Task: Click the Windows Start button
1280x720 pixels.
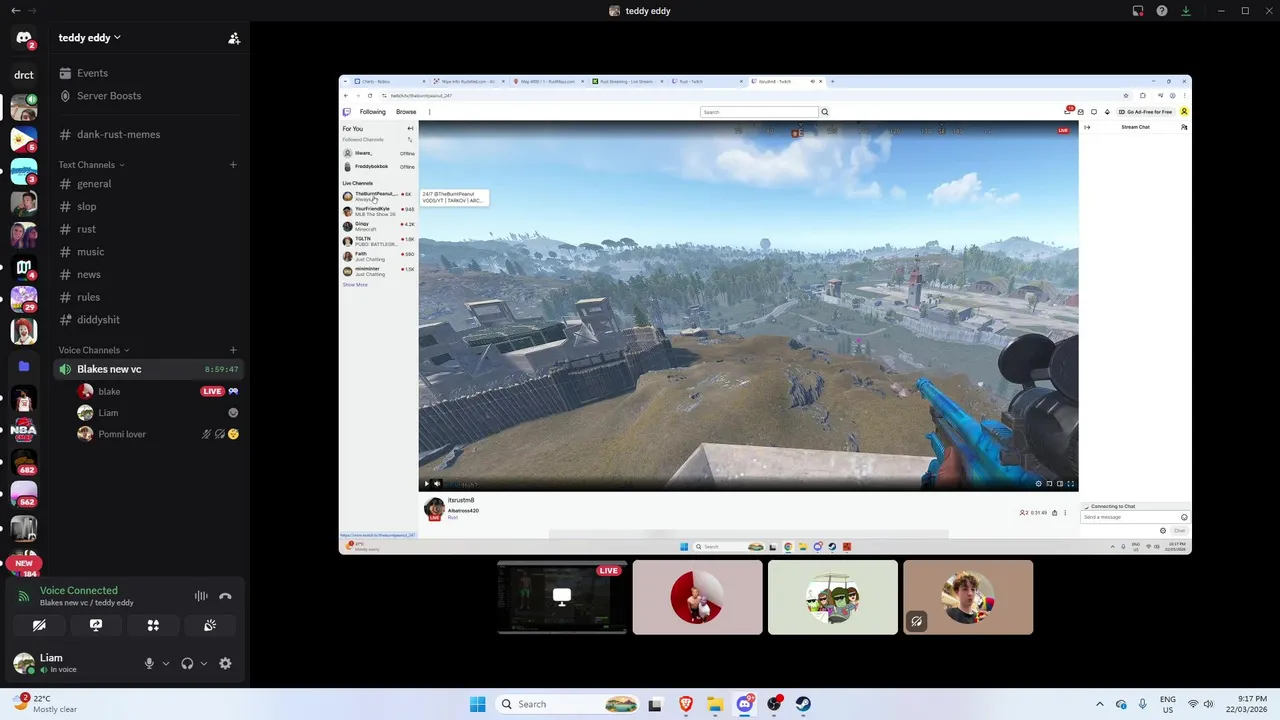Action: coord(477,704)
